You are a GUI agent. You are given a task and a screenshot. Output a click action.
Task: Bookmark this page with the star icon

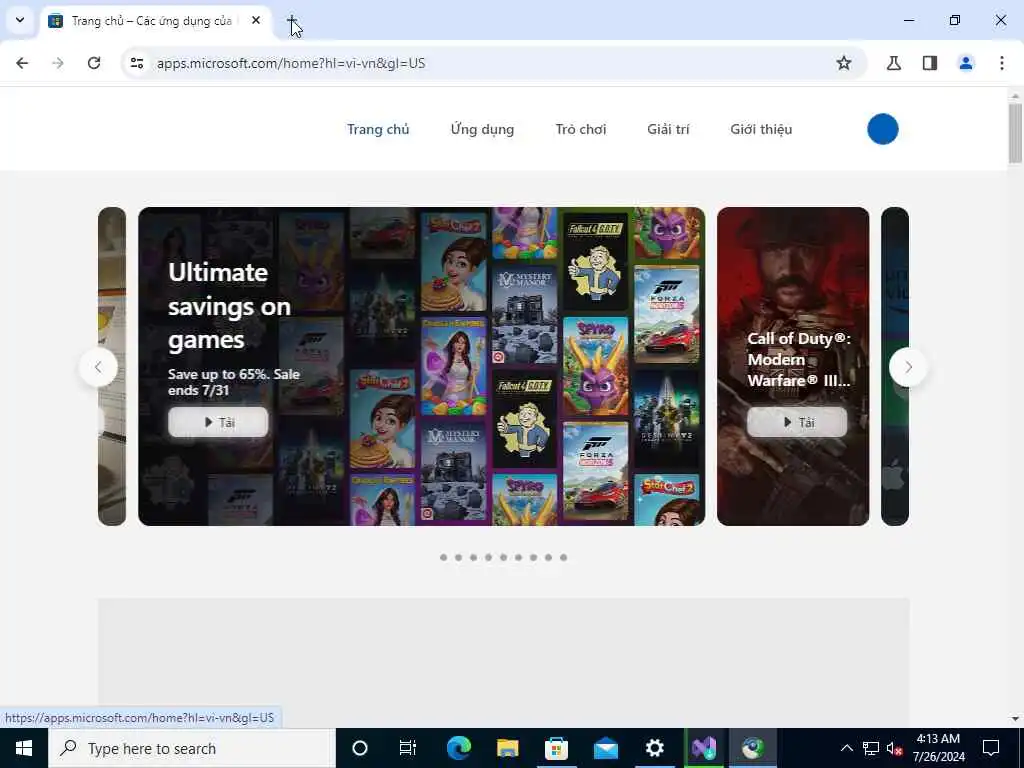pos(844,63)
